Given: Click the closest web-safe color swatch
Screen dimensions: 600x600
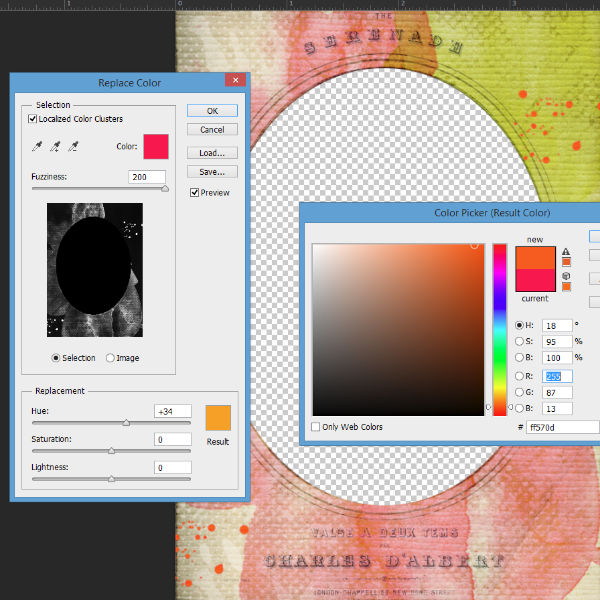Looking at the screenshot, I should point(566,287).
